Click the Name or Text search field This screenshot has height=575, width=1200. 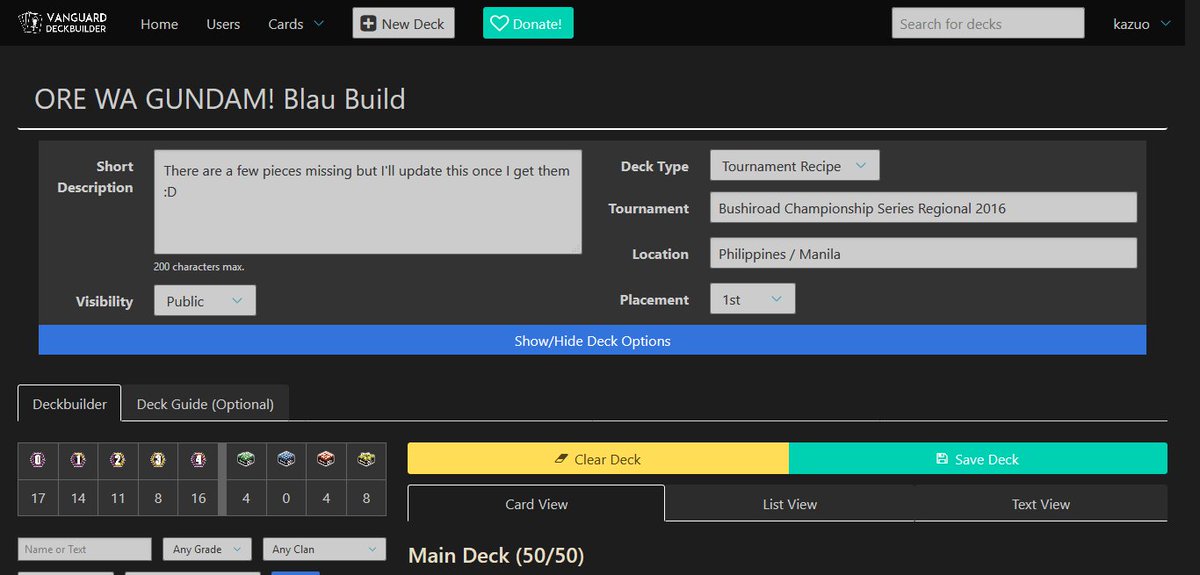coord(85,549)
